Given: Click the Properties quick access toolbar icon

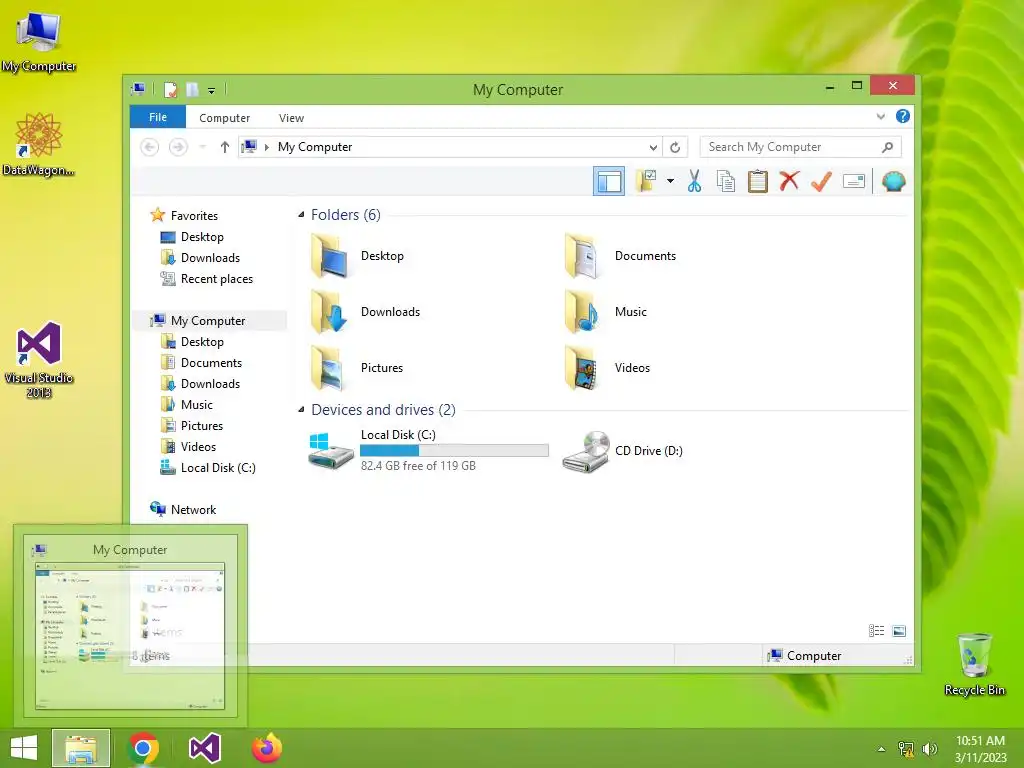Looking at the screenshot, I should pos(170,89).
